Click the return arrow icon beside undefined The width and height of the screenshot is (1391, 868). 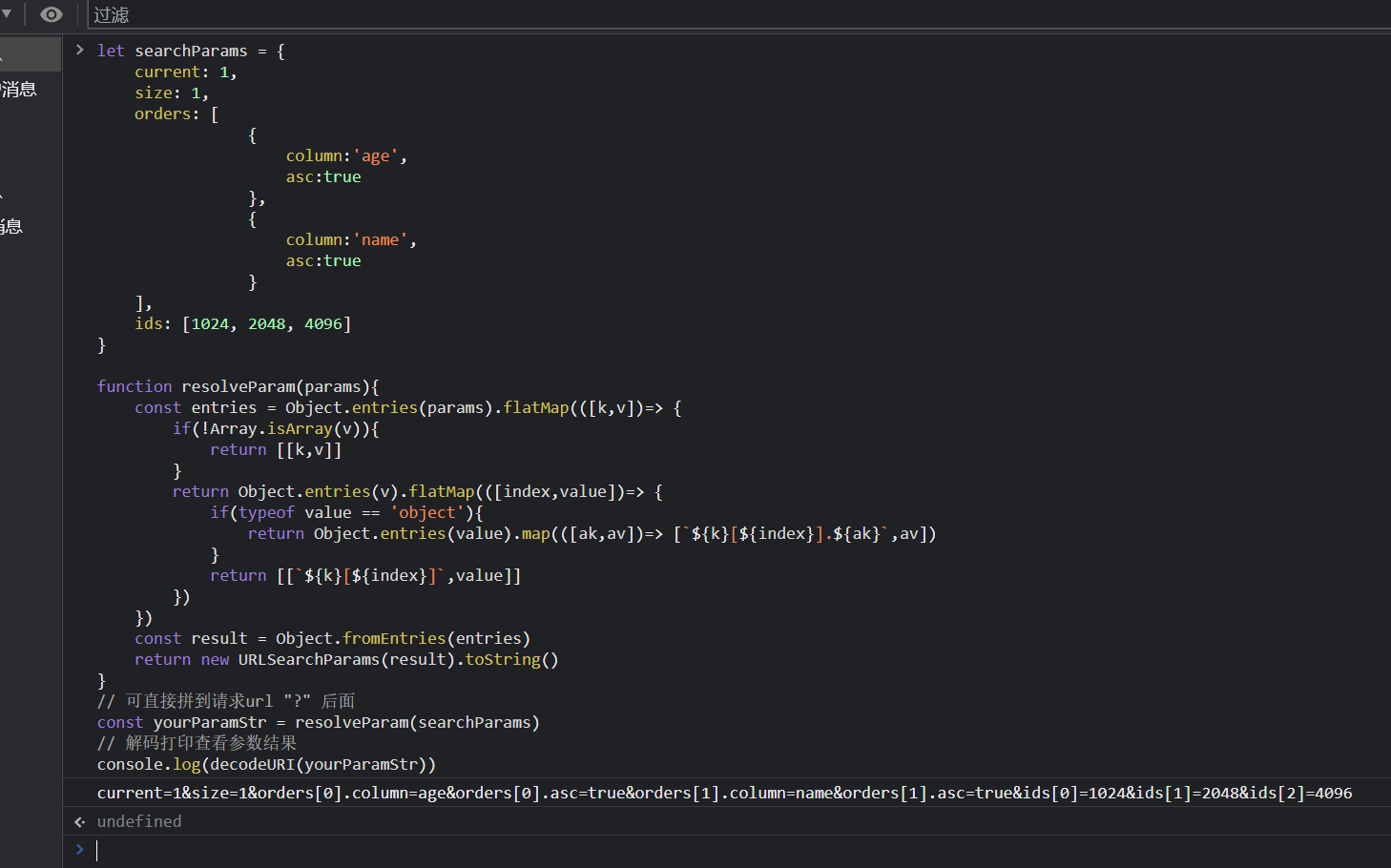[80, 821]
